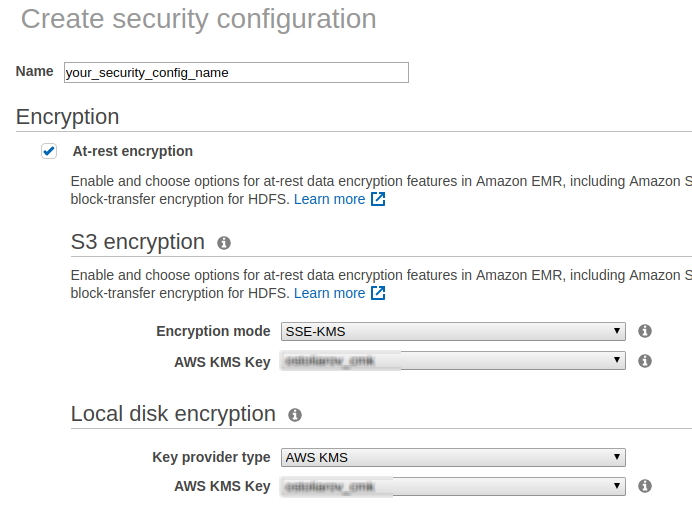This screenshot has width=692, height=511.
Task: Click the Encryption mode label
Action: pyautogui.click(x=213, y=331)
